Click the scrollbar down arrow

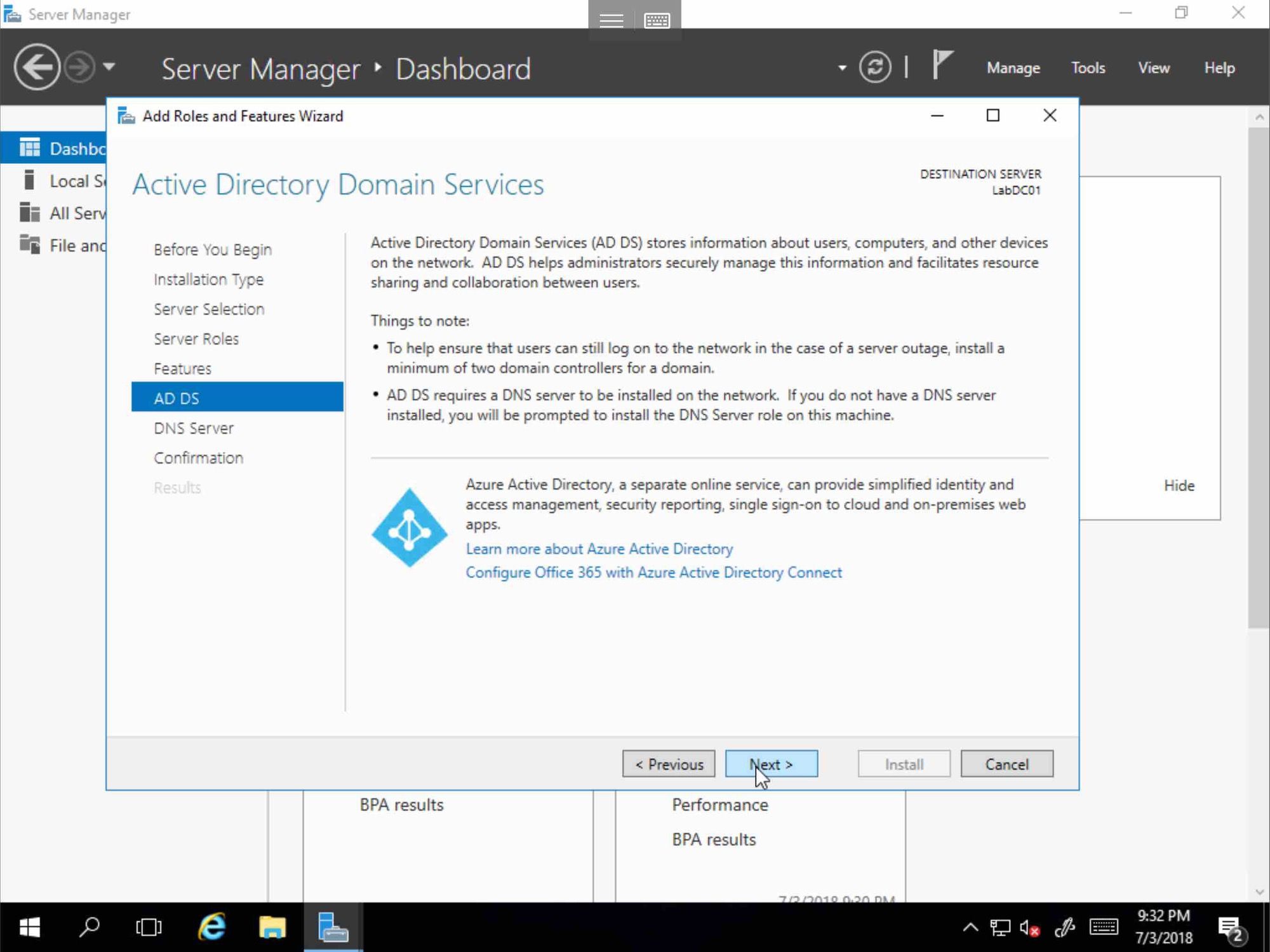[x=1259, y=892]
